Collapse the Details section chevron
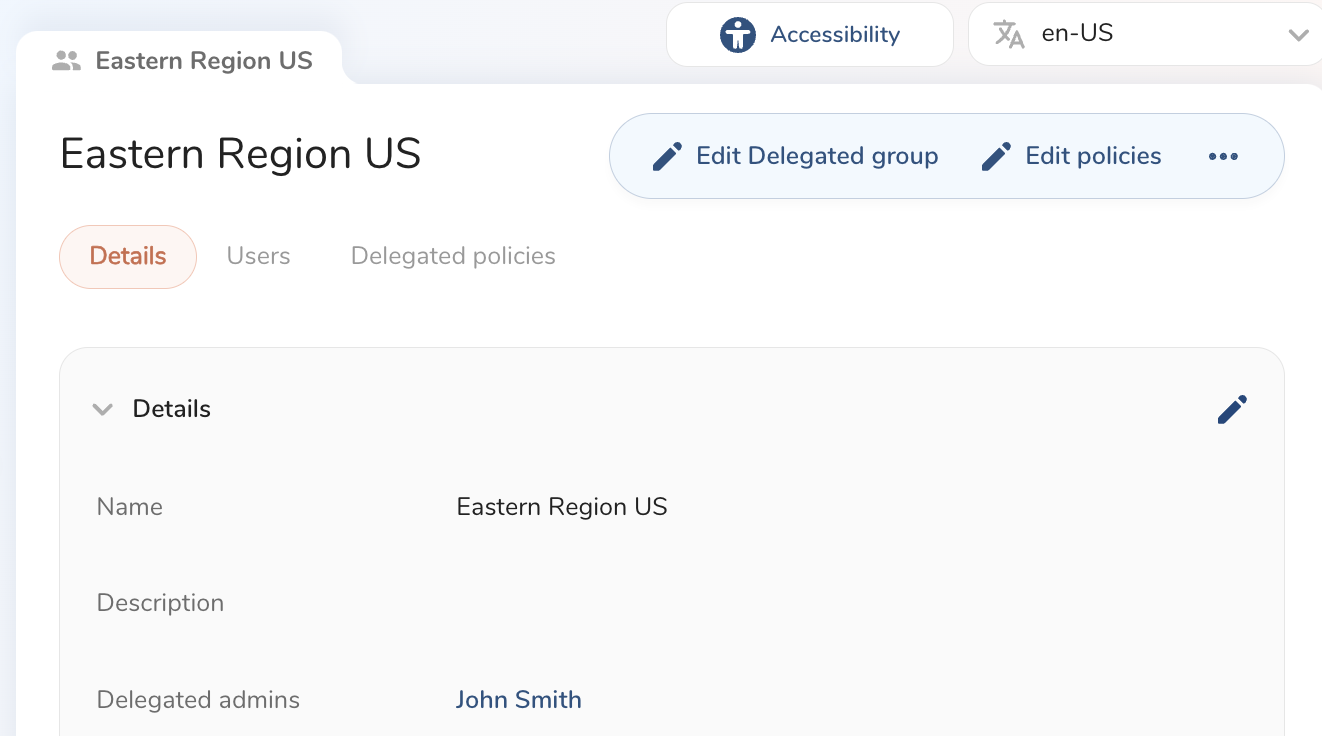The image size is (1322, 736). 102,409
